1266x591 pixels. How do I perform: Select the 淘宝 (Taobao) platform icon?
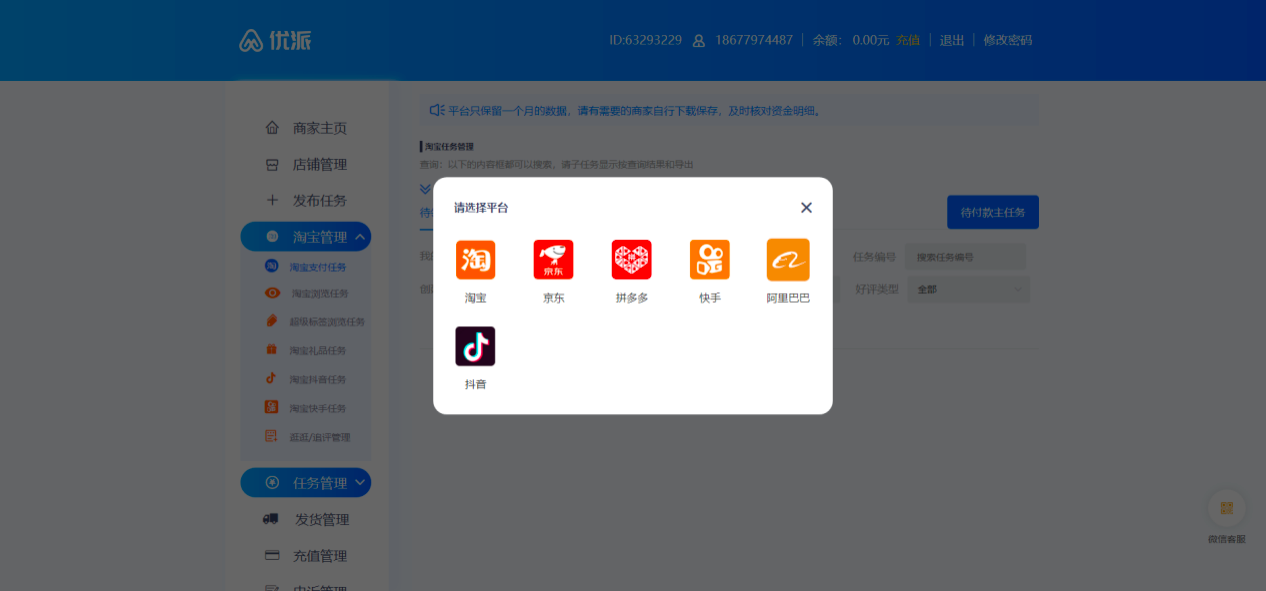(x=475, y=260)
